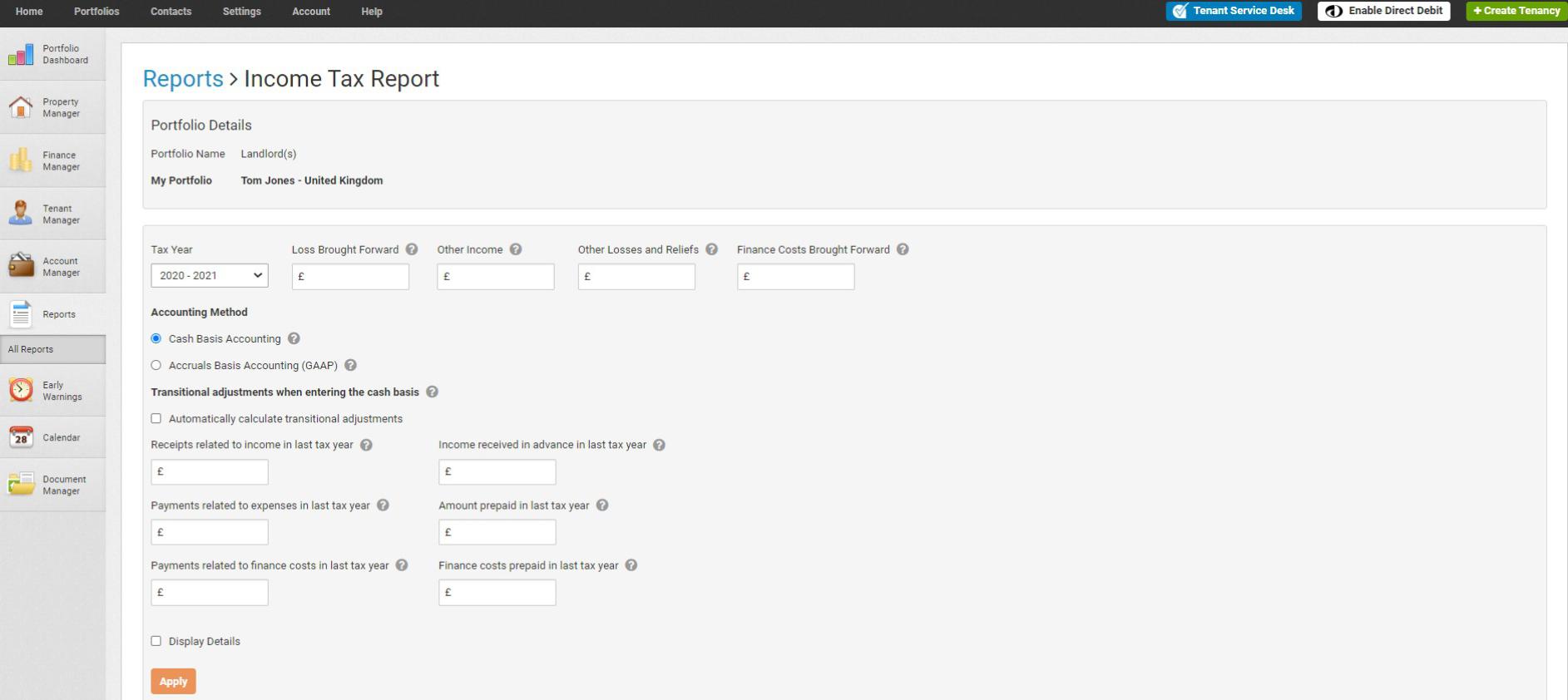Show help for Finance Costs Brought Forward

pos(903,249)
